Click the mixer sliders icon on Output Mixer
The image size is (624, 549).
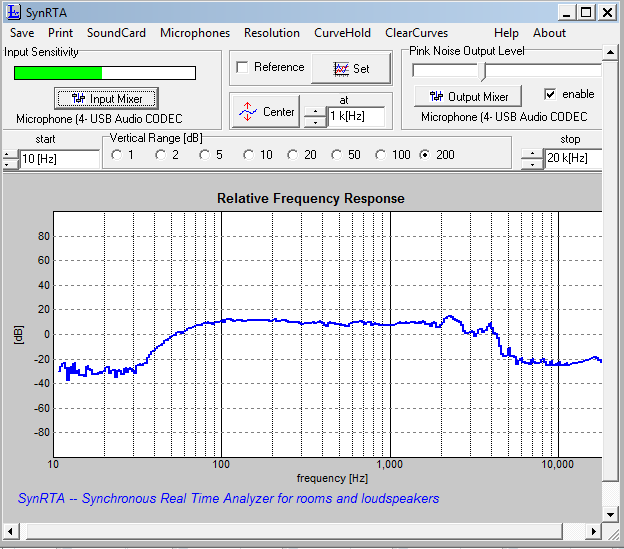coord(436,96)
